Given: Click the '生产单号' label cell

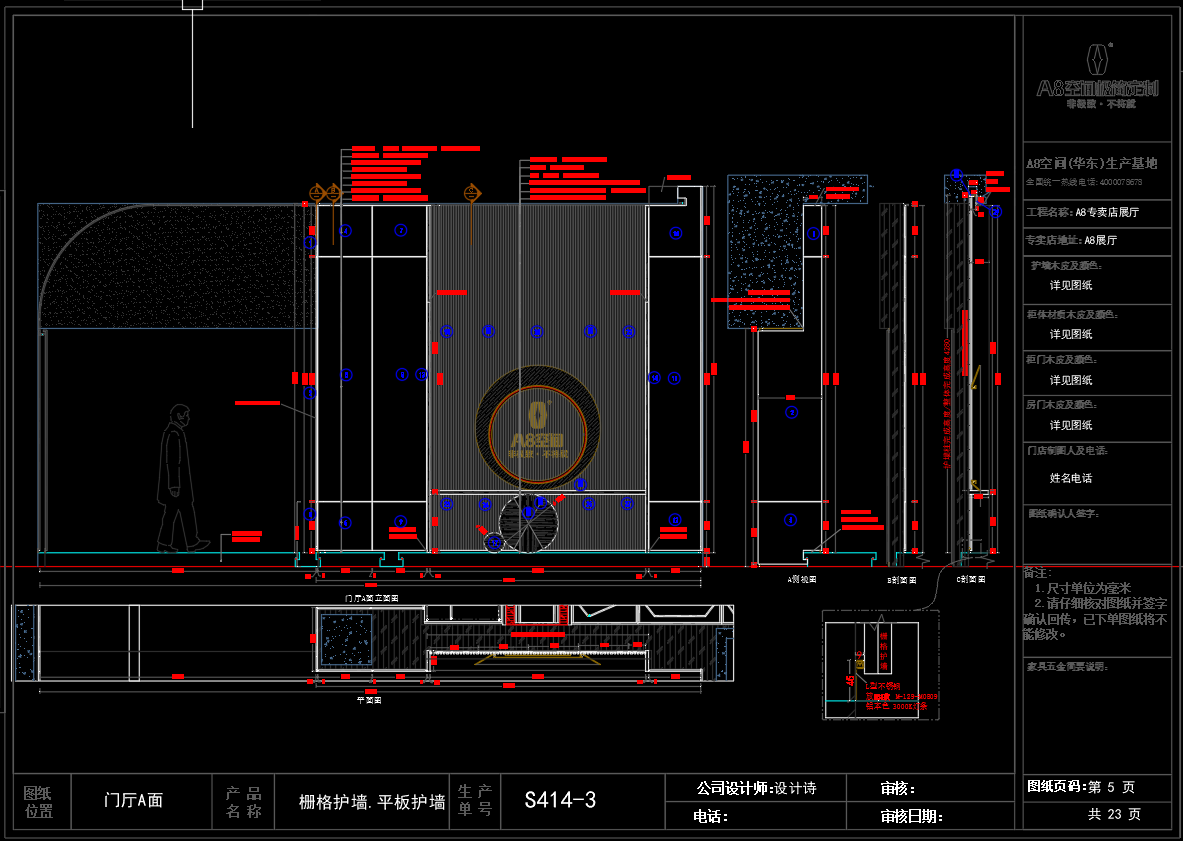Looking at the screenshot, I should 475,800.
